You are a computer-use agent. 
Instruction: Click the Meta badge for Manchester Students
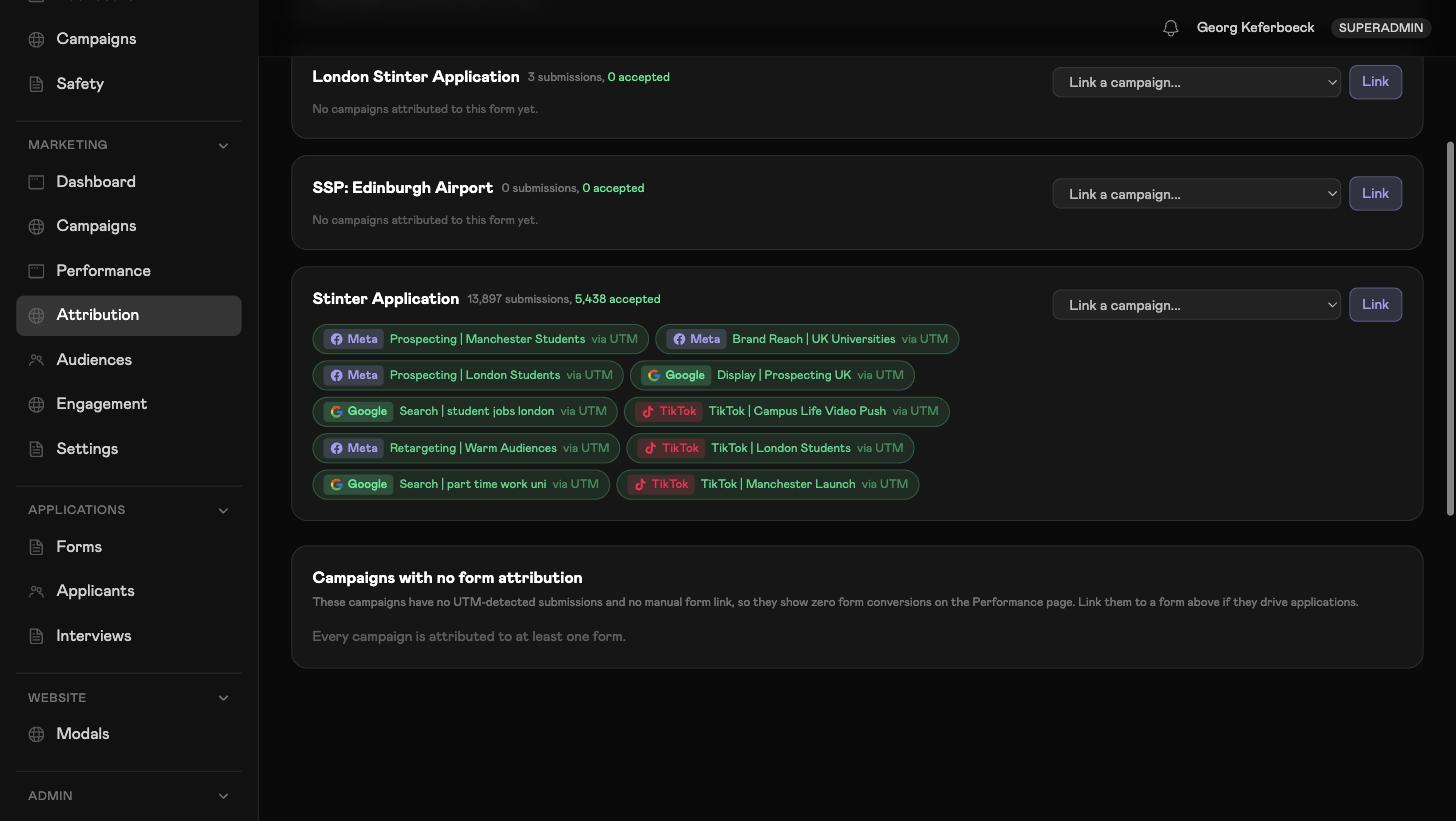(353, 339)
